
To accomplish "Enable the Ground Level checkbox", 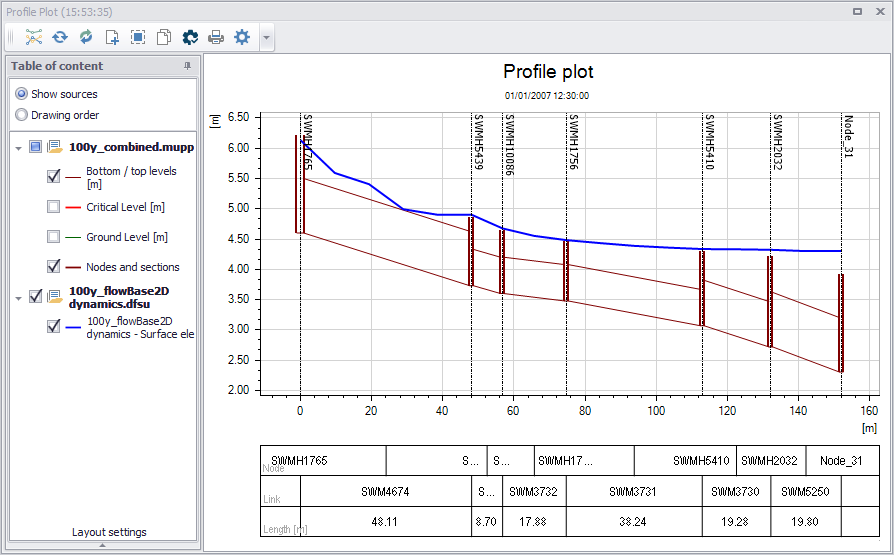I will click(x=54, y=236).
